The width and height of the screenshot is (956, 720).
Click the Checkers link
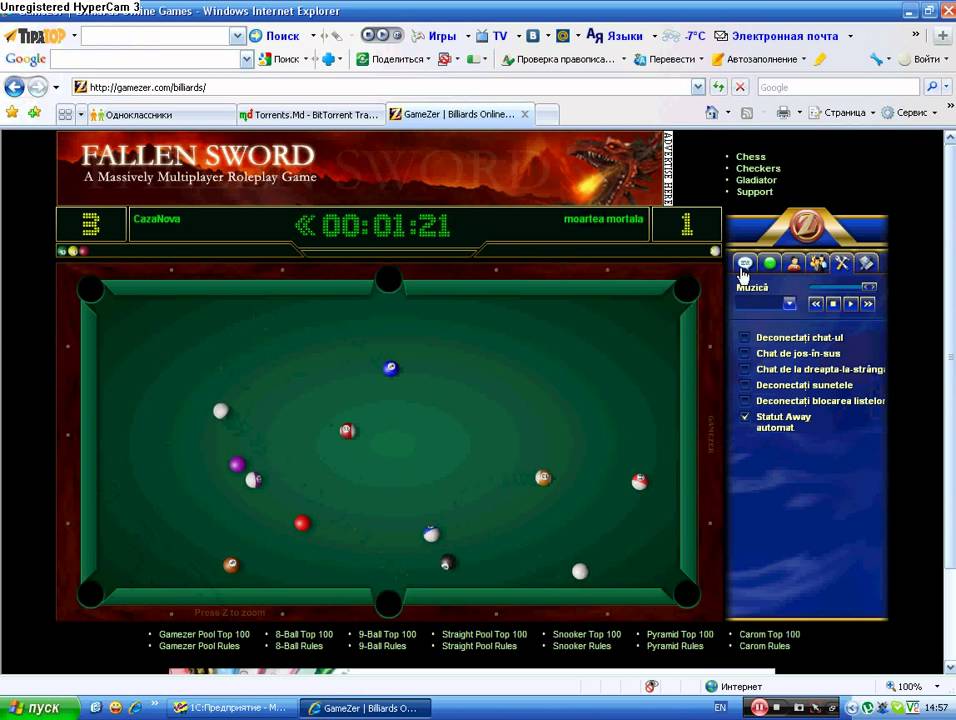(758, 168)
